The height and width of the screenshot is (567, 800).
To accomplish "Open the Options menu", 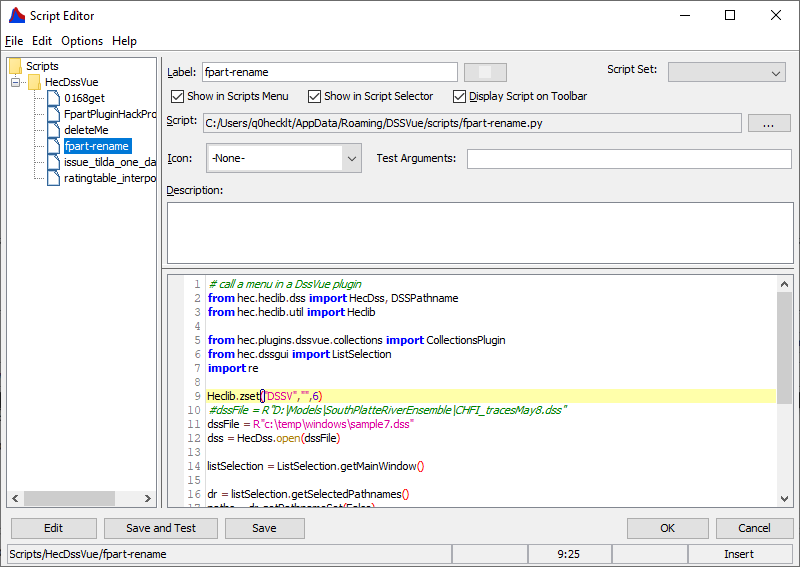I will [x=82, y=41].
